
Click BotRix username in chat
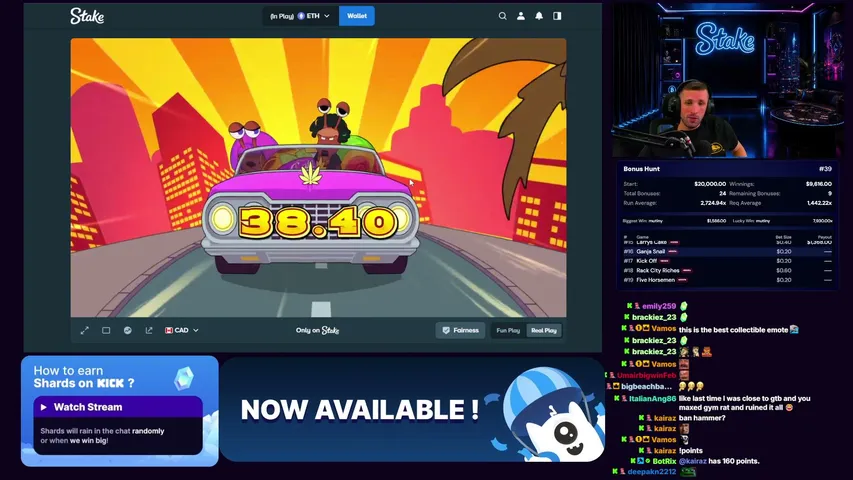(664, 461)
